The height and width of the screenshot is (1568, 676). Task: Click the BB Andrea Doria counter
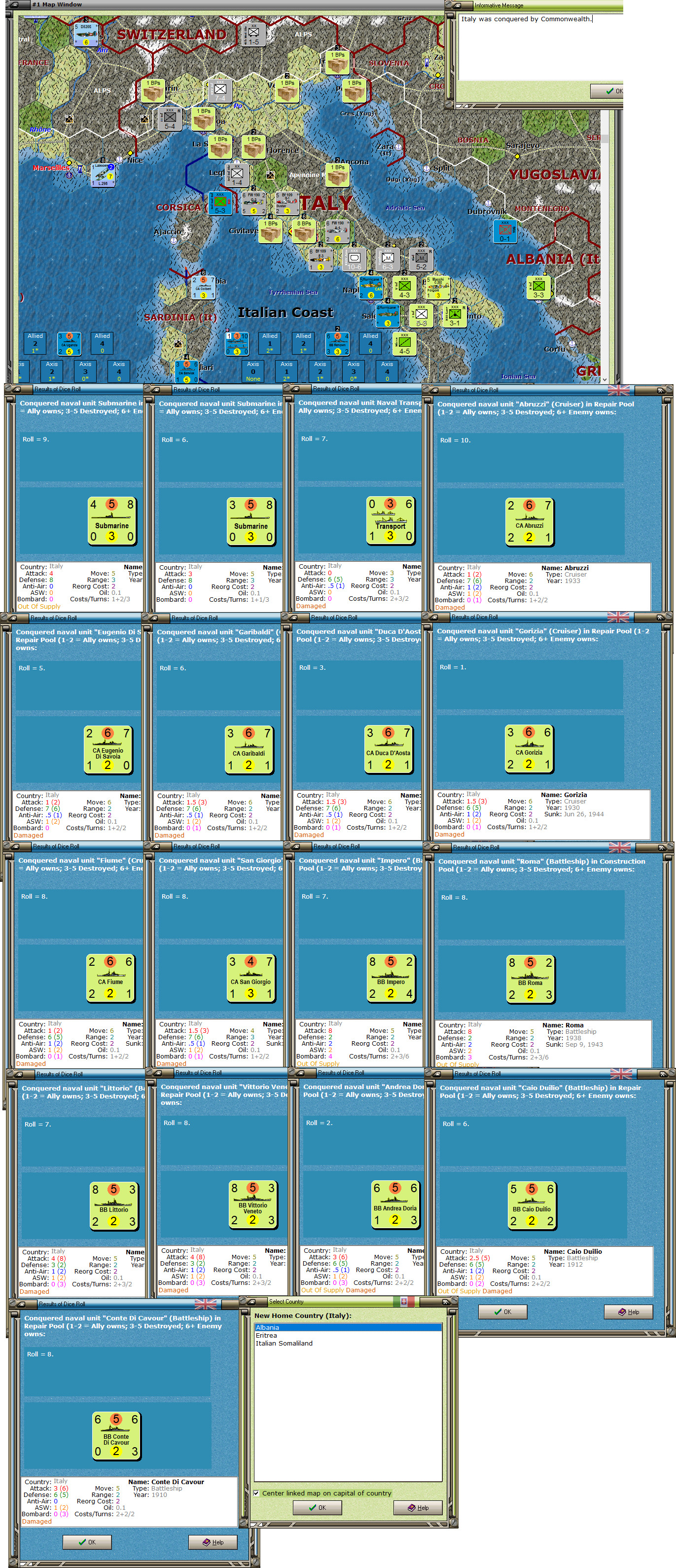tap(395, 1204)
